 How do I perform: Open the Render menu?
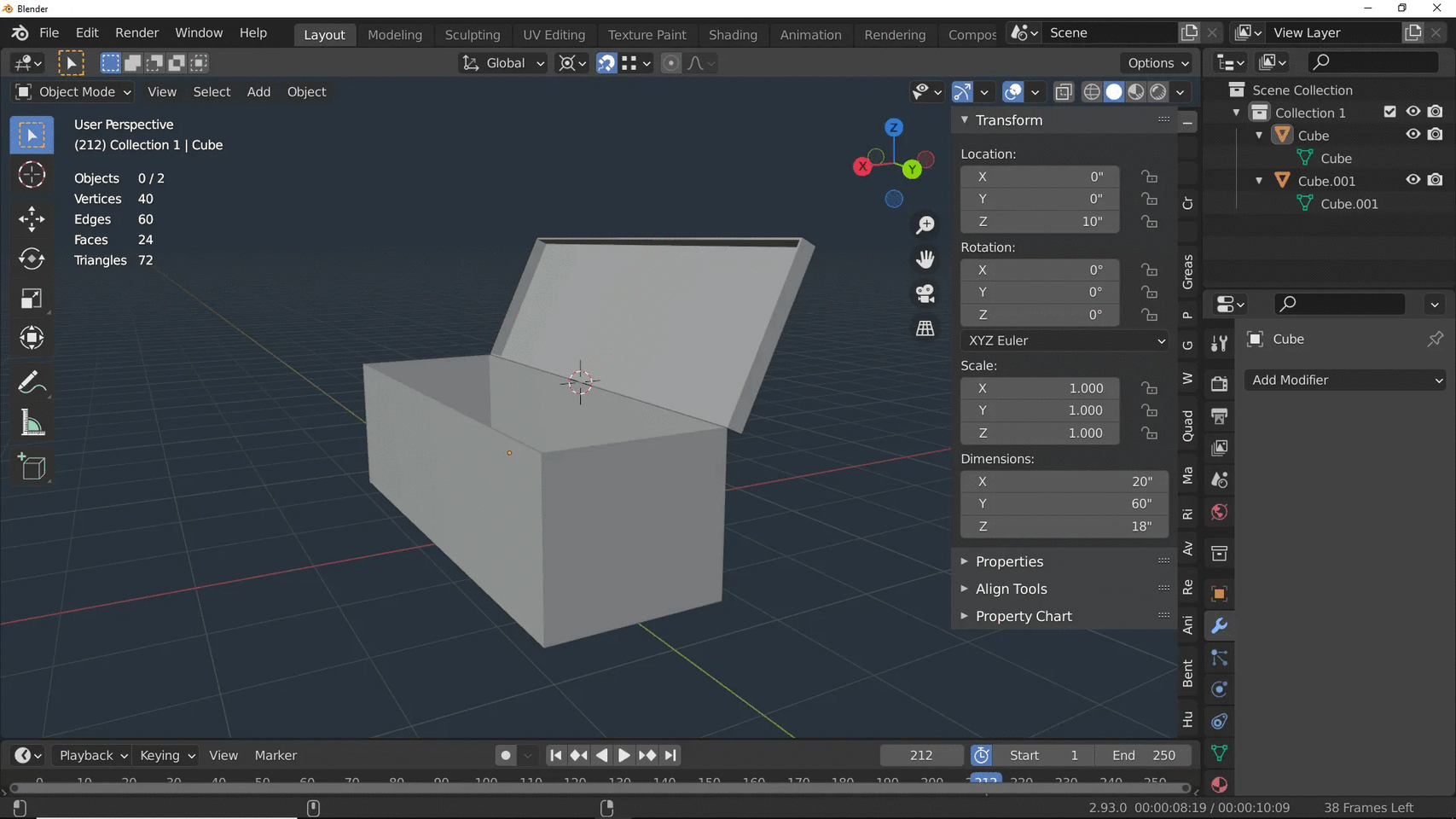[x=136, y=33]
